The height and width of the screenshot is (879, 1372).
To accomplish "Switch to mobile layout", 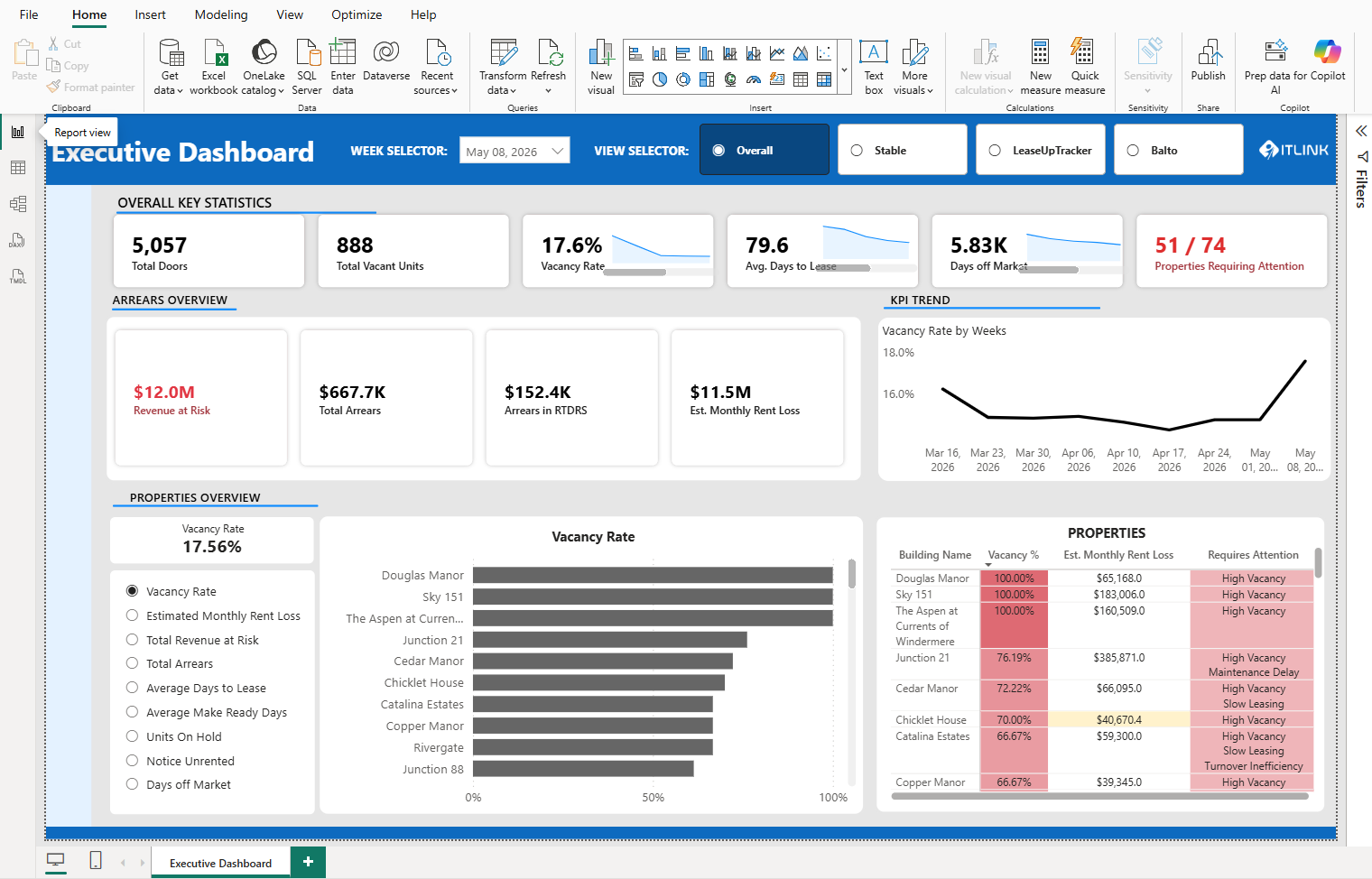I will tap(96, 861).
